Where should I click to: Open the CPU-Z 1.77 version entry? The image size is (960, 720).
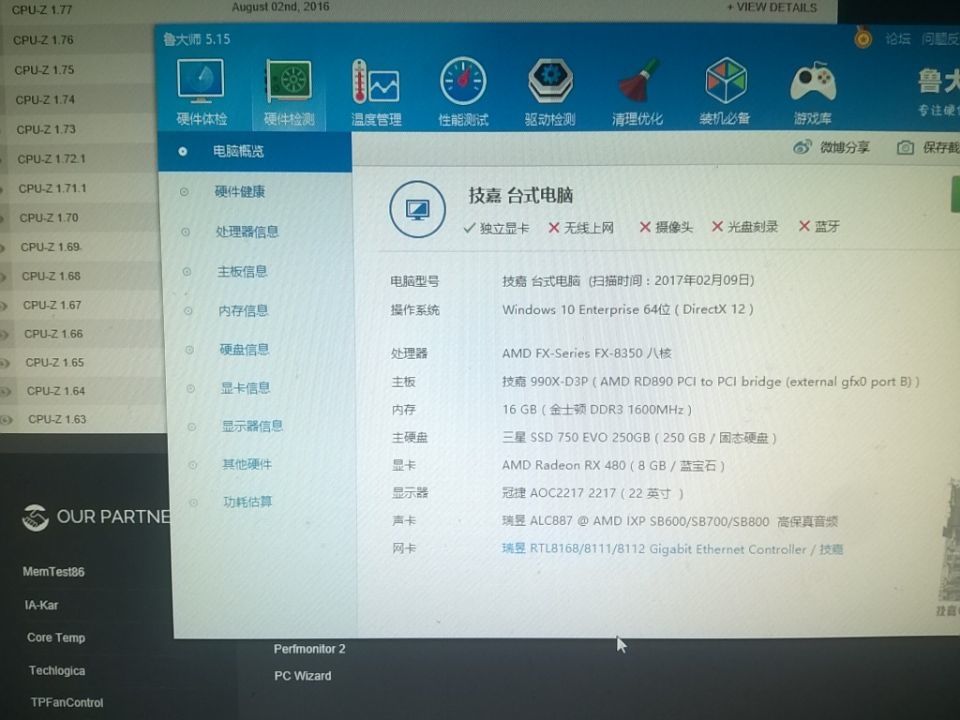[x=42, y=10]
